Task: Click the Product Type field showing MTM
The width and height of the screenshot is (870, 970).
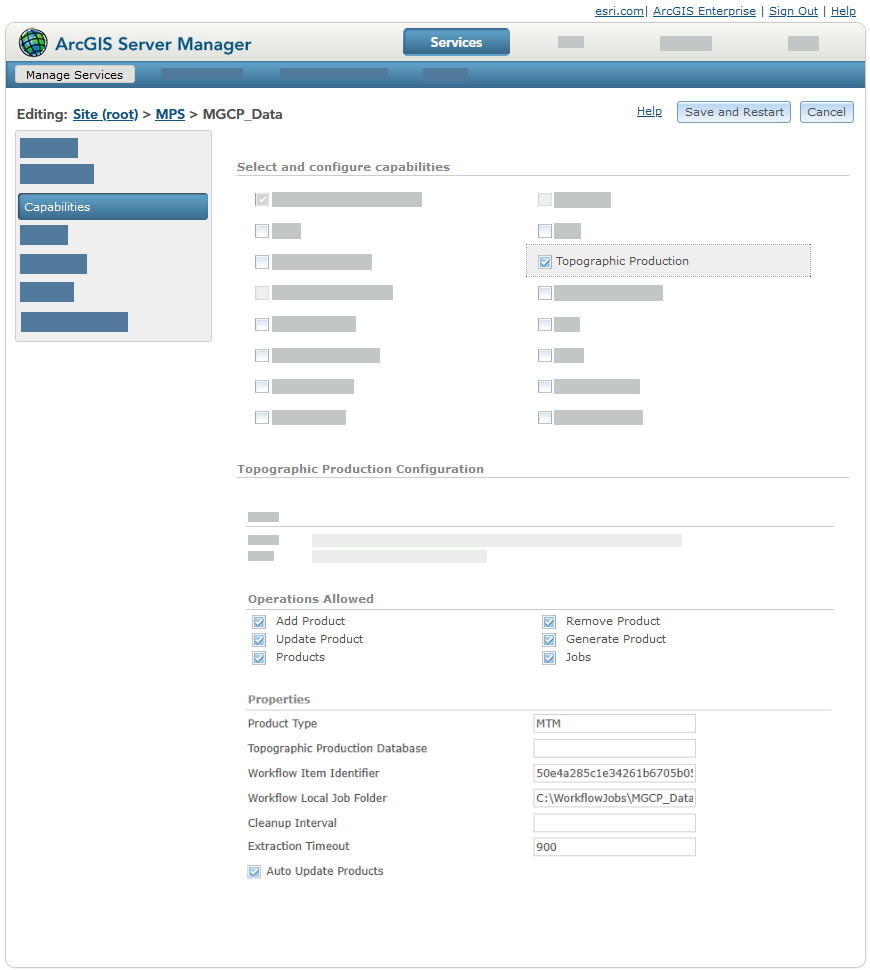Action: [614, 723]
